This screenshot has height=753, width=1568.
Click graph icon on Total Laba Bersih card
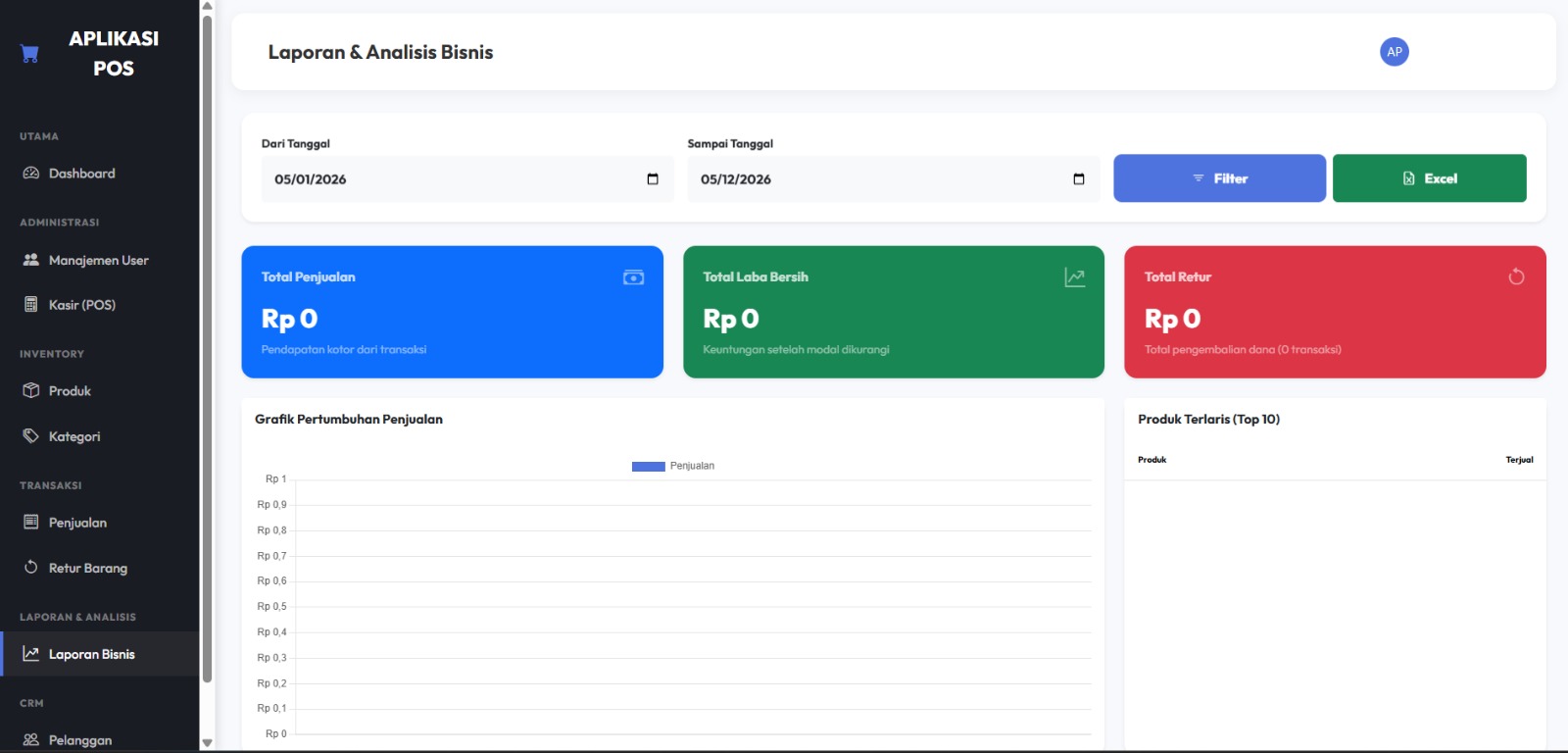coord(1075,277)
